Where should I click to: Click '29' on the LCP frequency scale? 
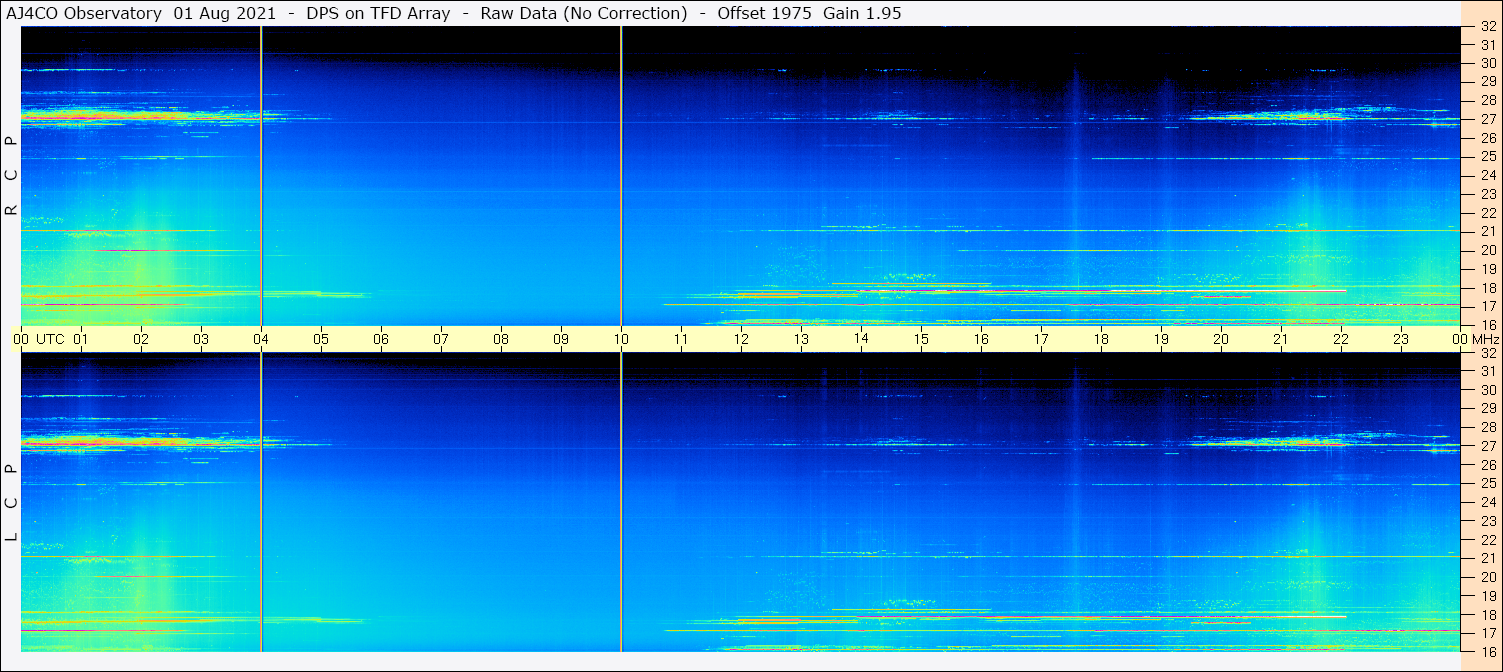[1487, 409]
